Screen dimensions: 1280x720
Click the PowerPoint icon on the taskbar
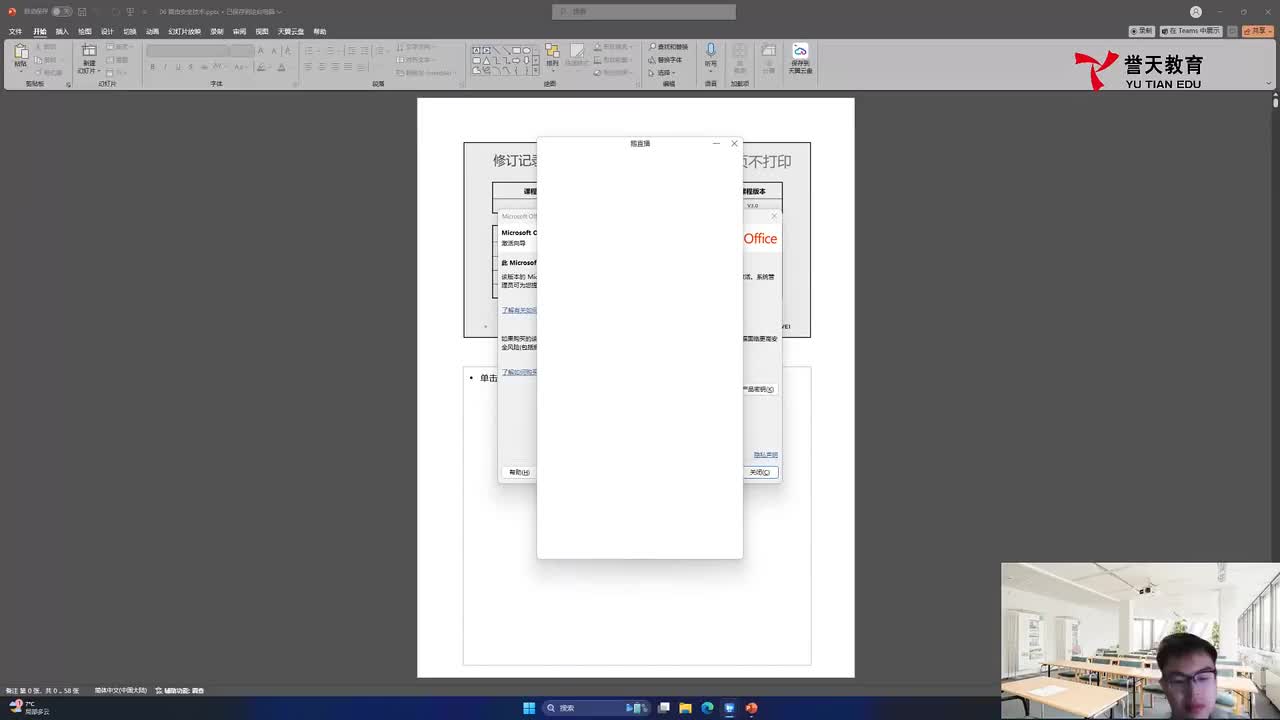pos(751,708)
